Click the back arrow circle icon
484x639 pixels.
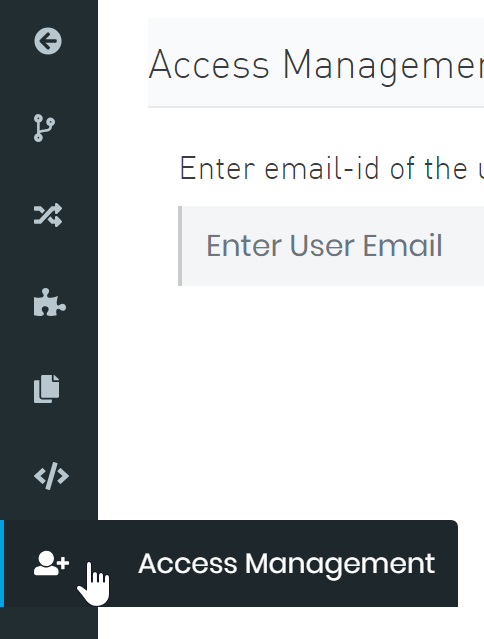point(48,41)
